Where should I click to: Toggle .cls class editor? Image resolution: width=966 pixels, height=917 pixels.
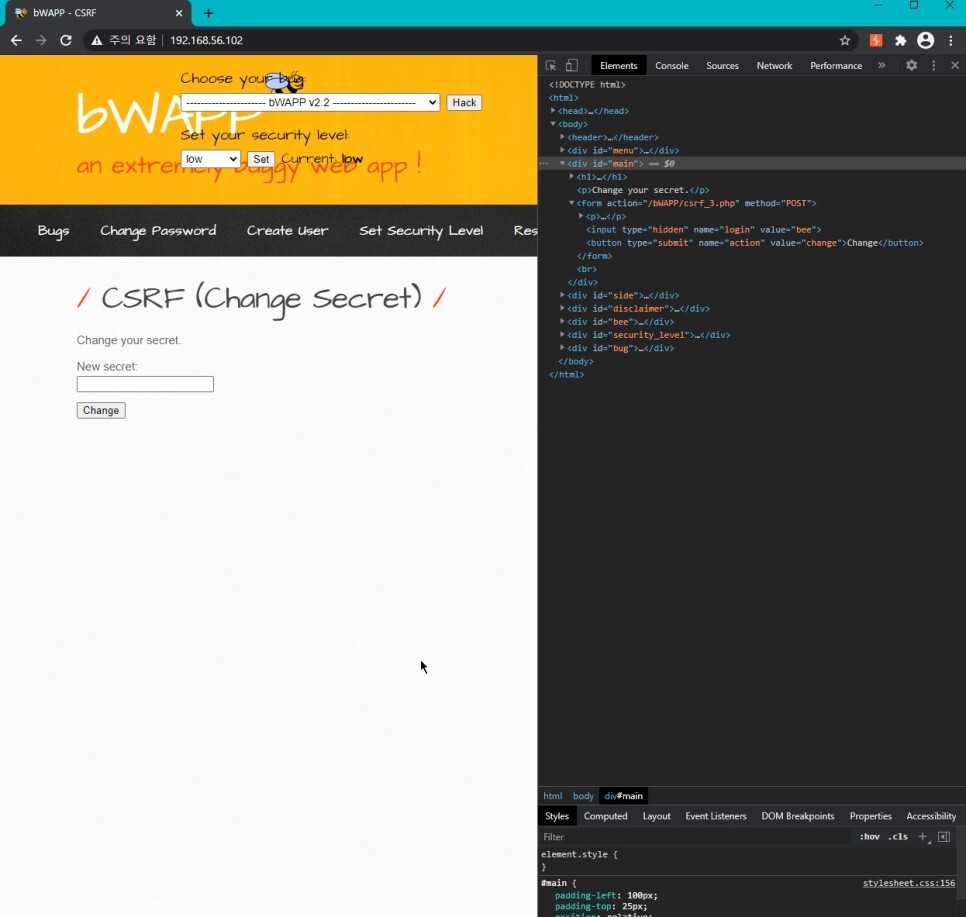click(898, 837)
